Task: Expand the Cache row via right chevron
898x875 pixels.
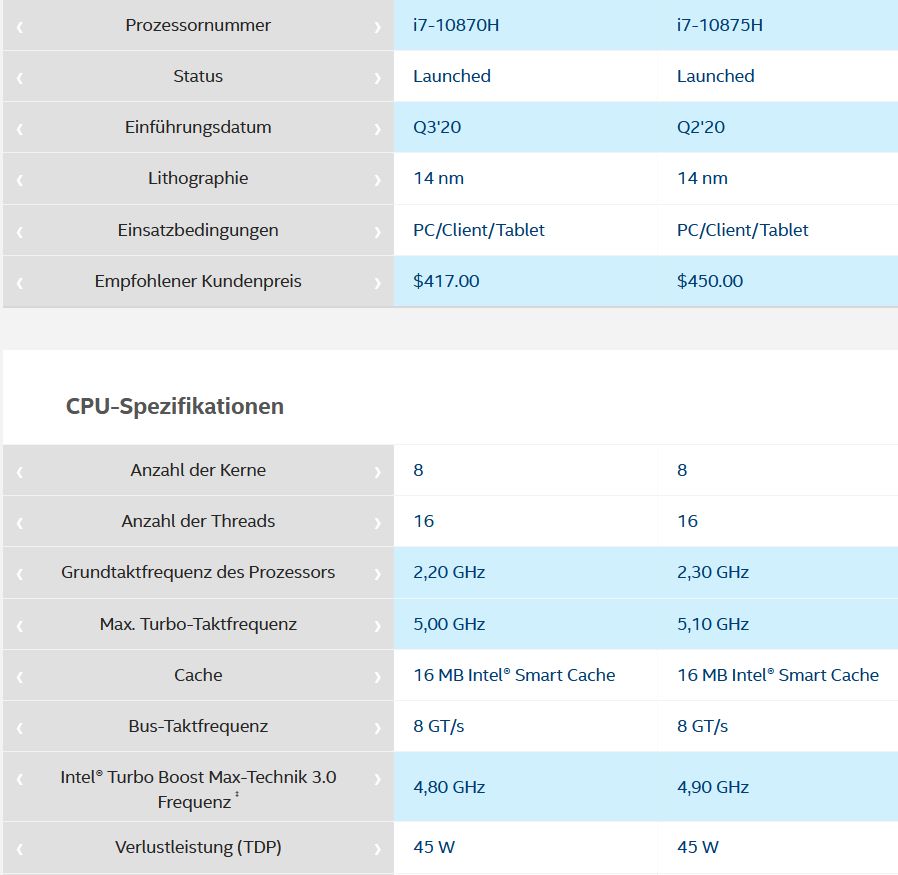Action: point(377,677)
